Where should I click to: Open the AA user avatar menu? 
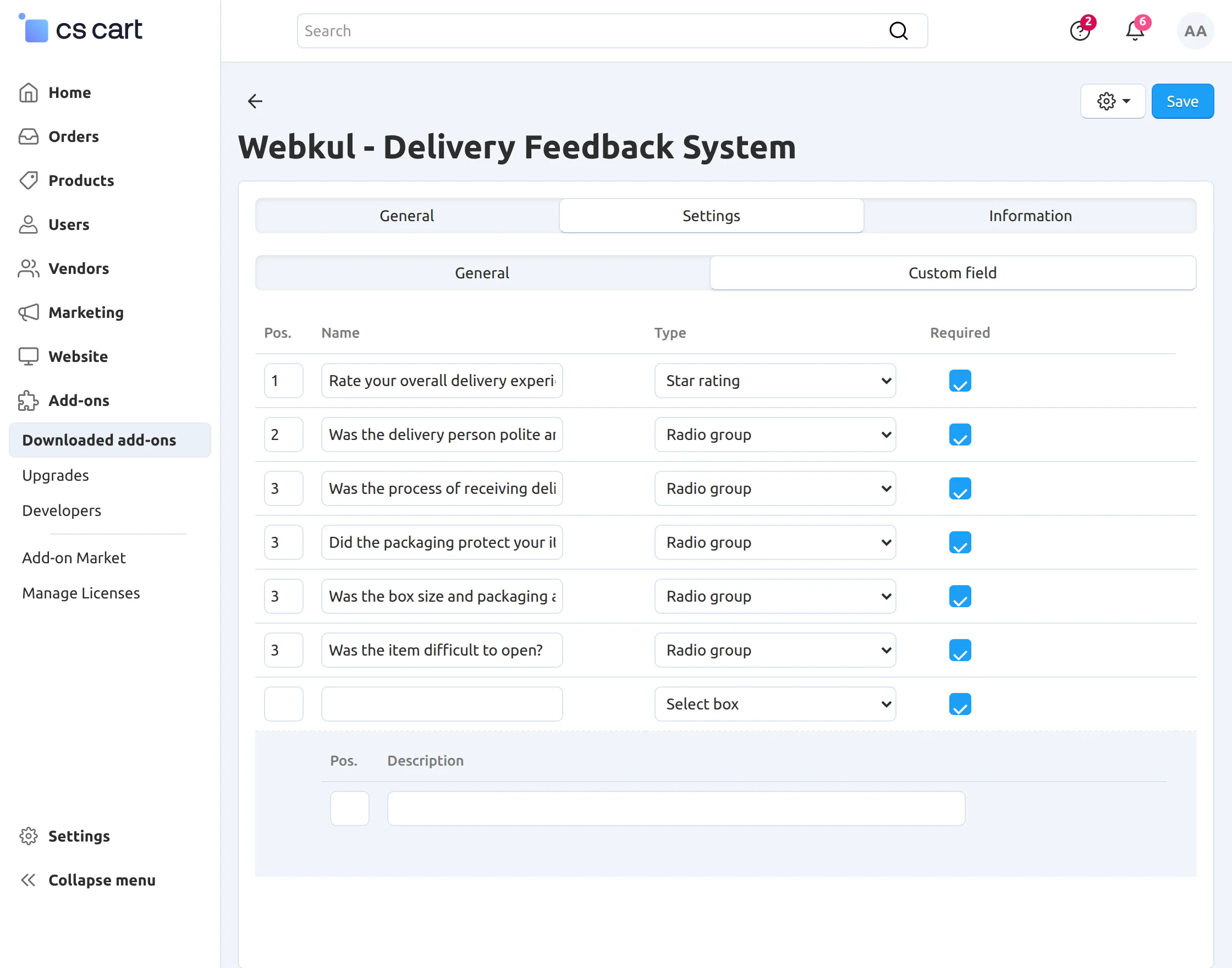[x=1195, y=31]
